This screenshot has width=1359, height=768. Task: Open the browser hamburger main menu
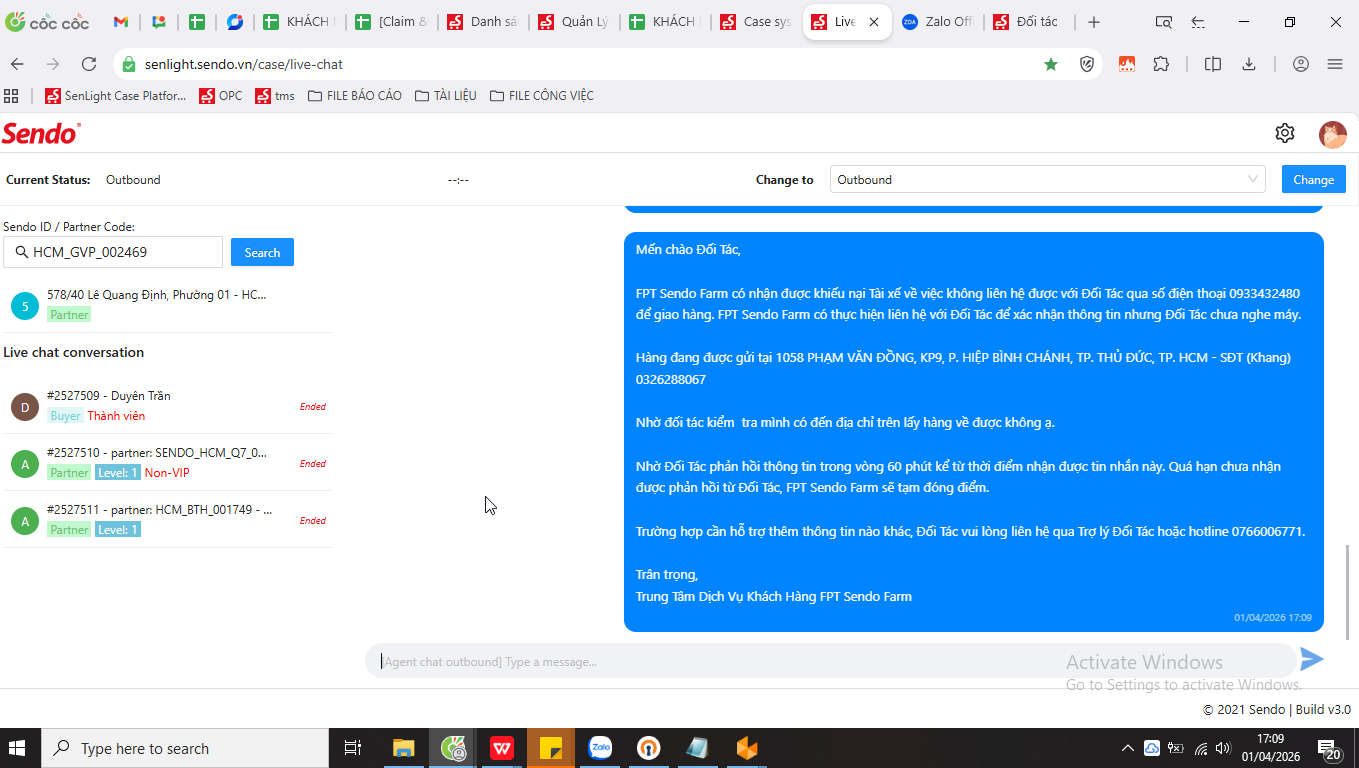1335,64
